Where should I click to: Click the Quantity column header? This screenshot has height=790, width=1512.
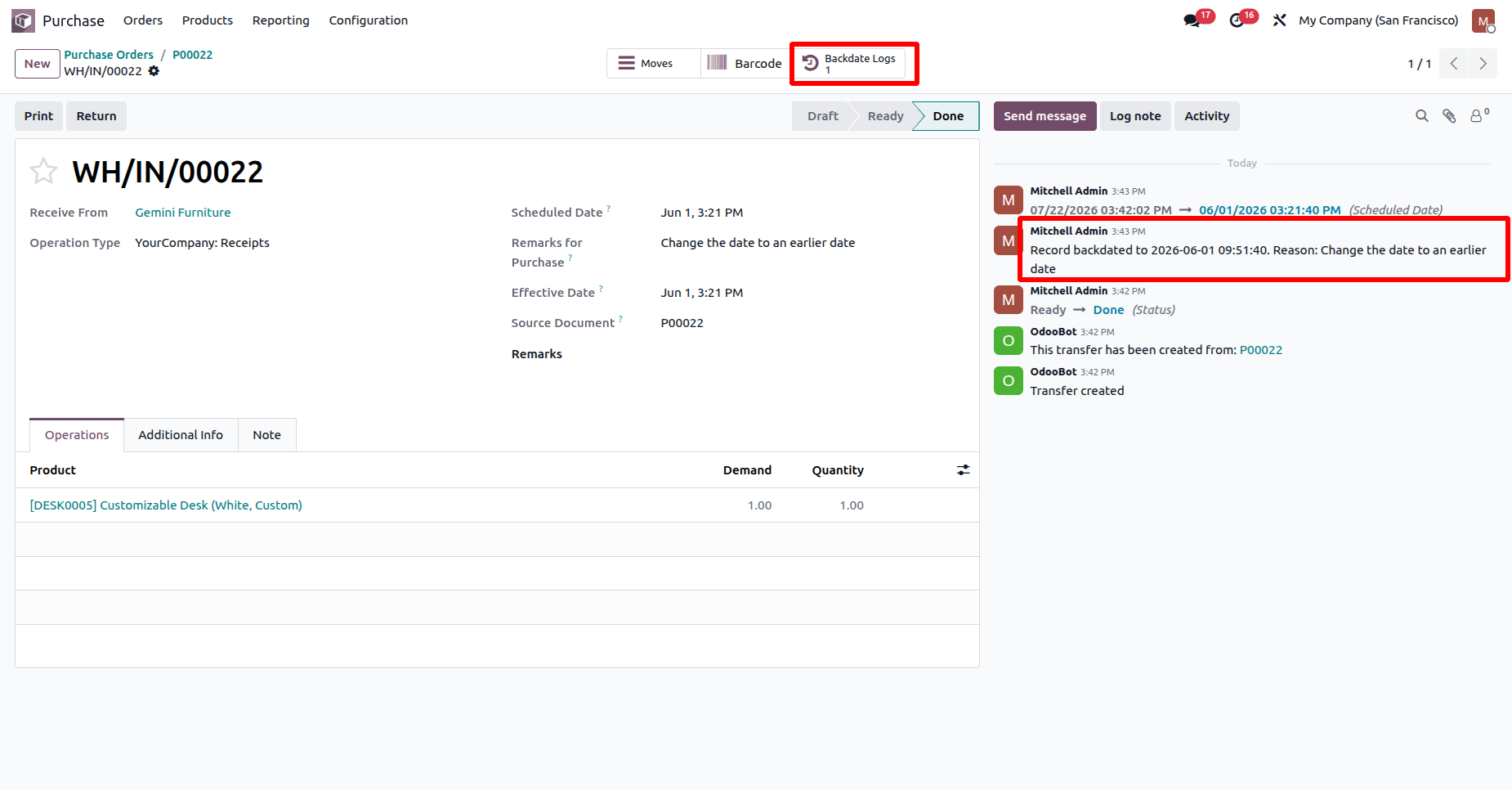click(x=838, y=470)
